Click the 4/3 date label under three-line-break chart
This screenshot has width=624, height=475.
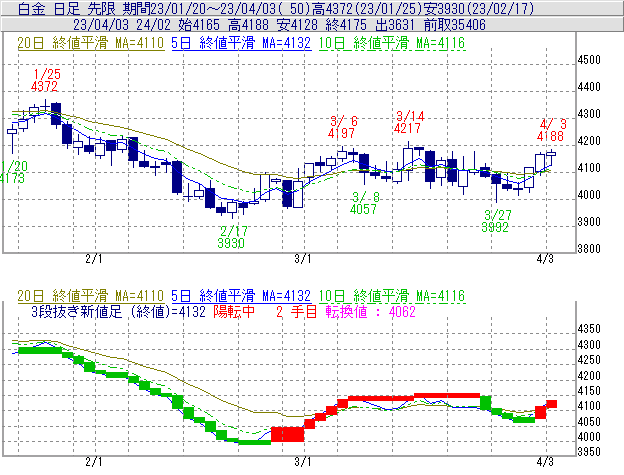pos(545,462)
